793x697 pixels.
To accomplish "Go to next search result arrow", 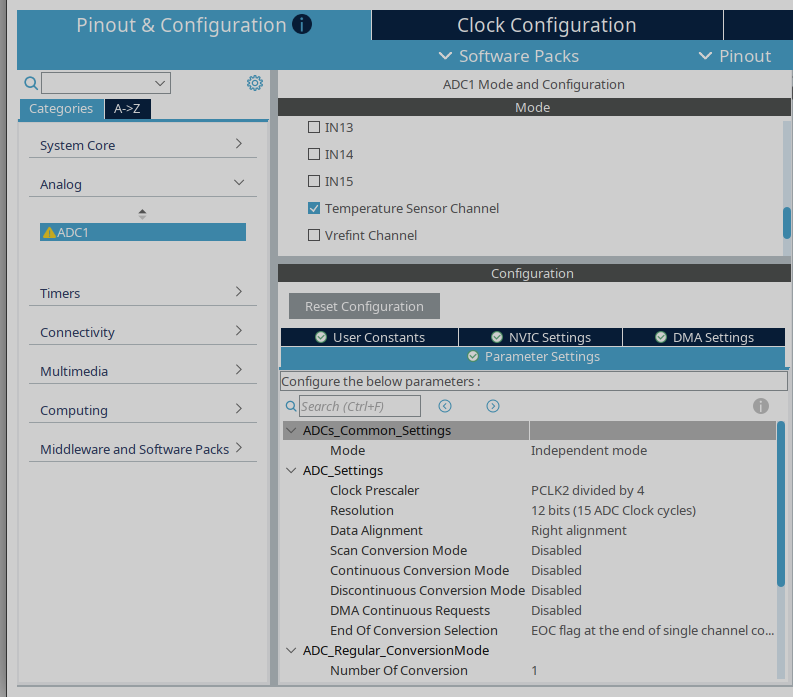I will click(x=493, y=406).
